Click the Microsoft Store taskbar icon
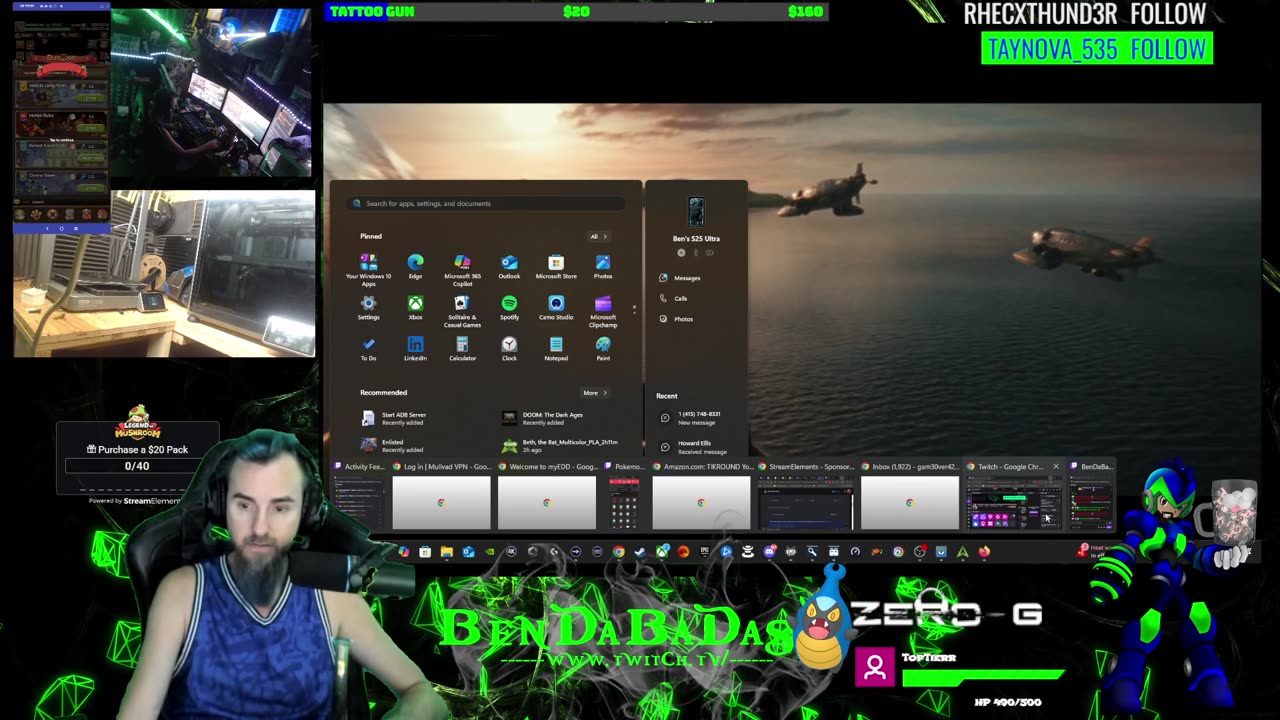Image resolution: width=1280 pixels, height=720 pixels. 425,551
